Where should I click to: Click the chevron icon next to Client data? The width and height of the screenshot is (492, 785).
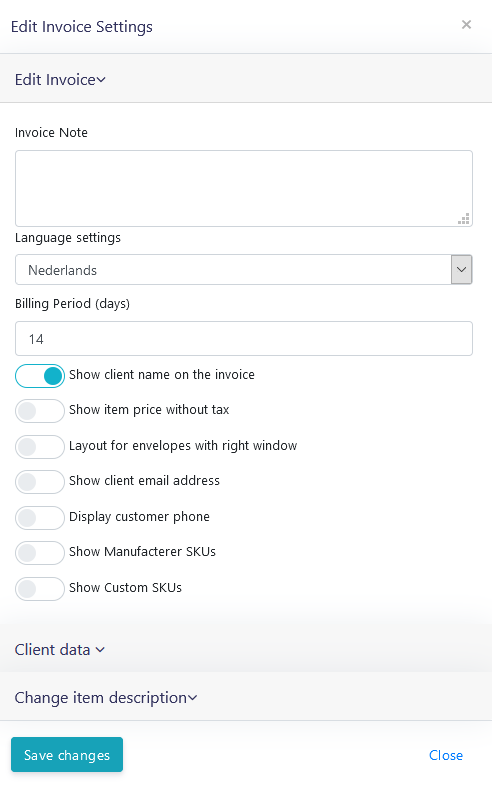pos(100,650)
